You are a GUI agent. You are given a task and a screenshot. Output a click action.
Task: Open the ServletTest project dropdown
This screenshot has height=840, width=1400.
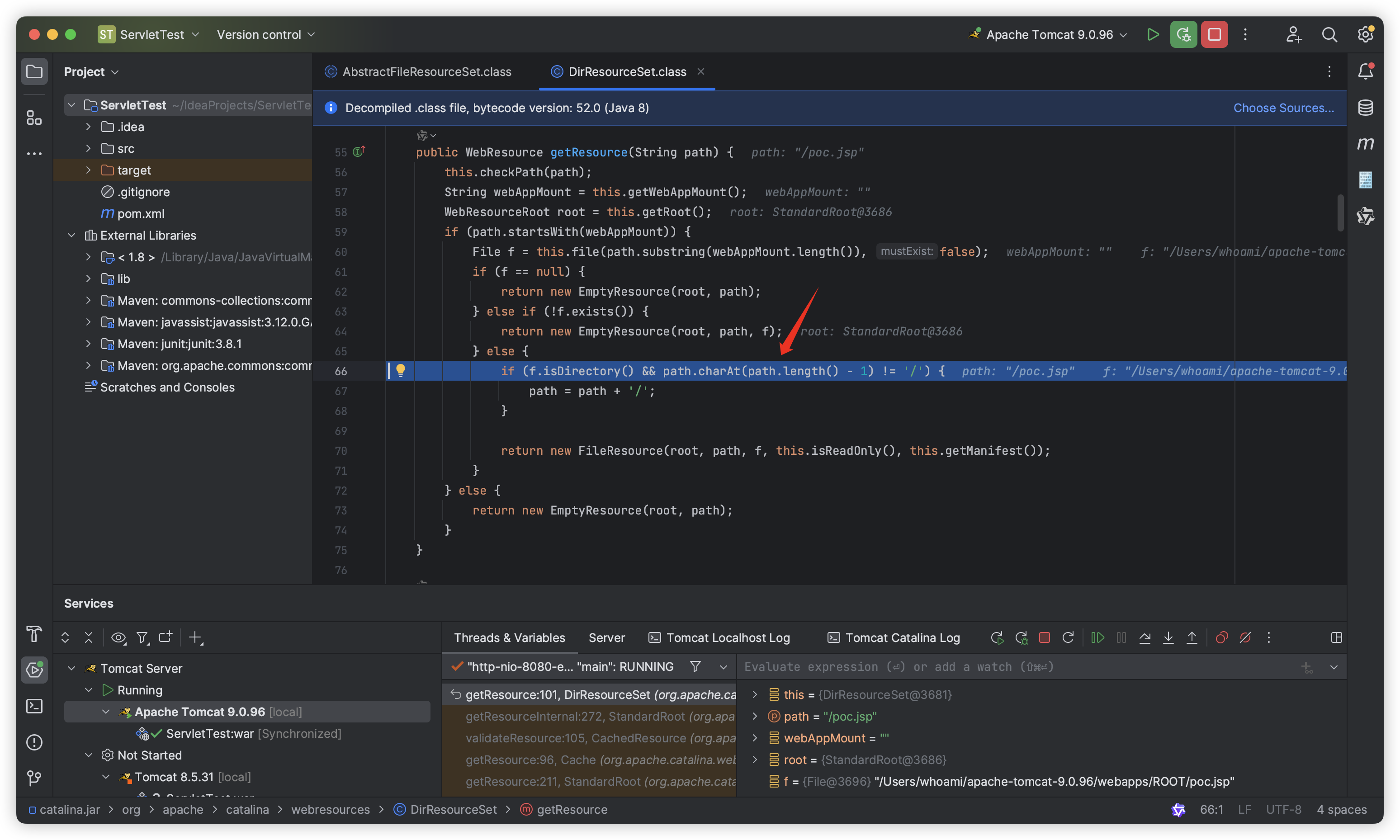tap(150, 34)
